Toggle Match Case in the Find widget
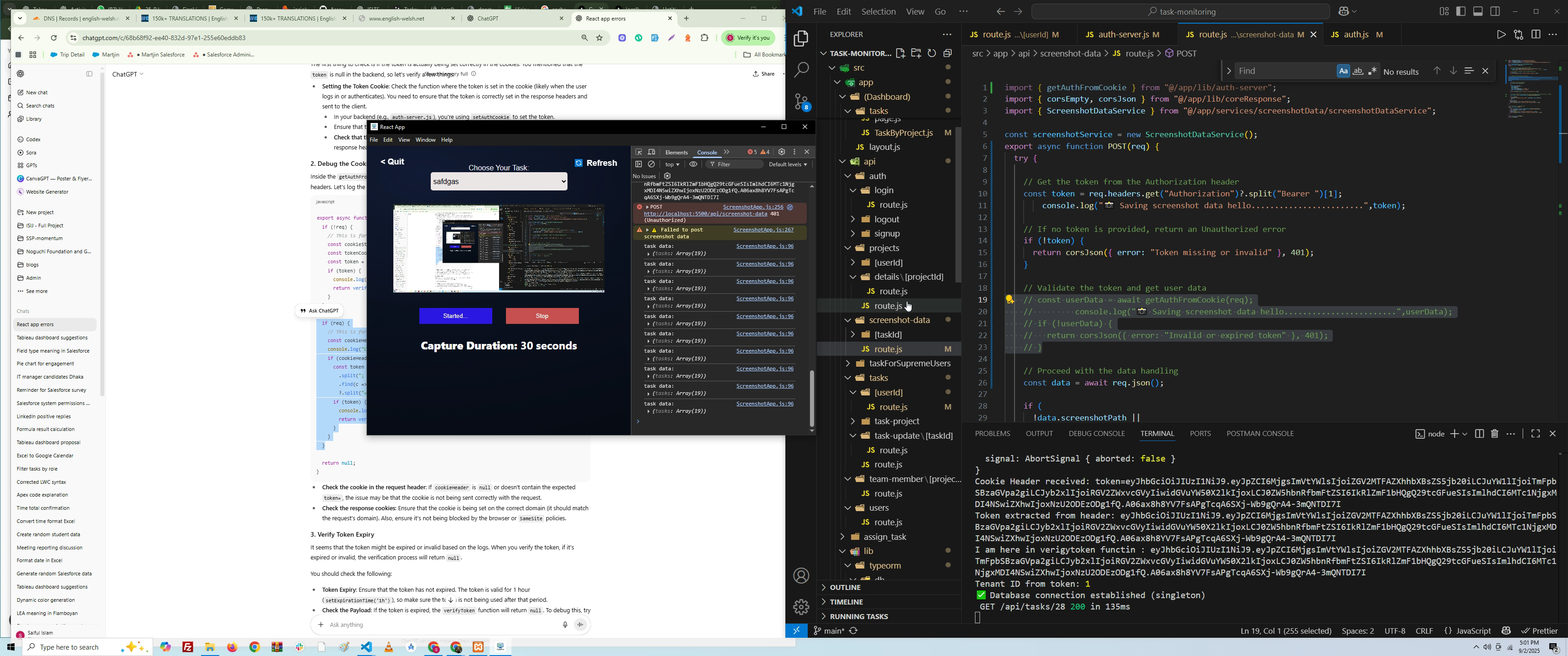1568x656 pixels. coord(1343,71)
